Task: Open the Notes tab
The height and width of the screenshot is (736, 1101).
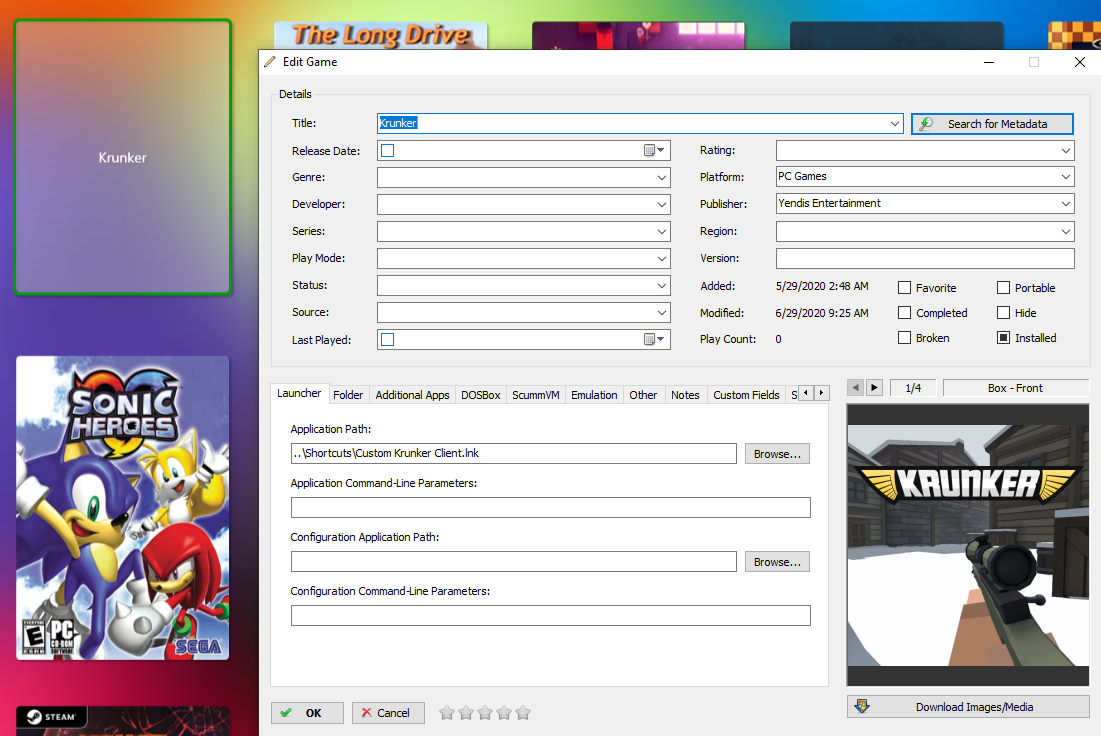Action: tap(685, 395)
